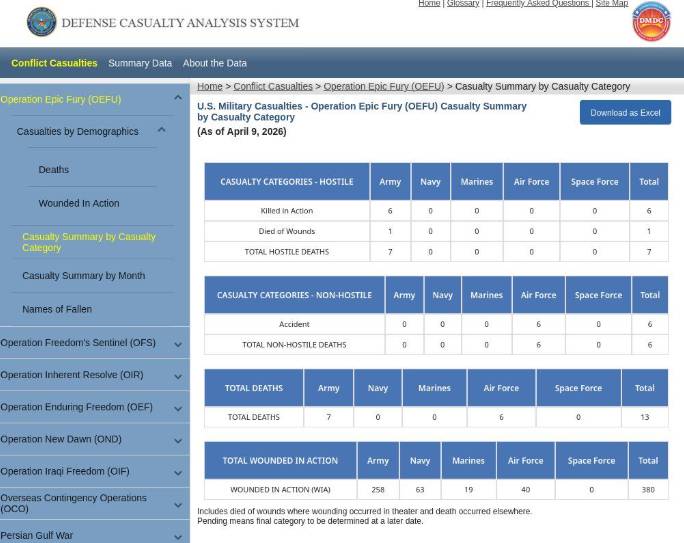
Task: Expand Operation Enduring Freedom (OEF) chevron
Action: [178, 409]
